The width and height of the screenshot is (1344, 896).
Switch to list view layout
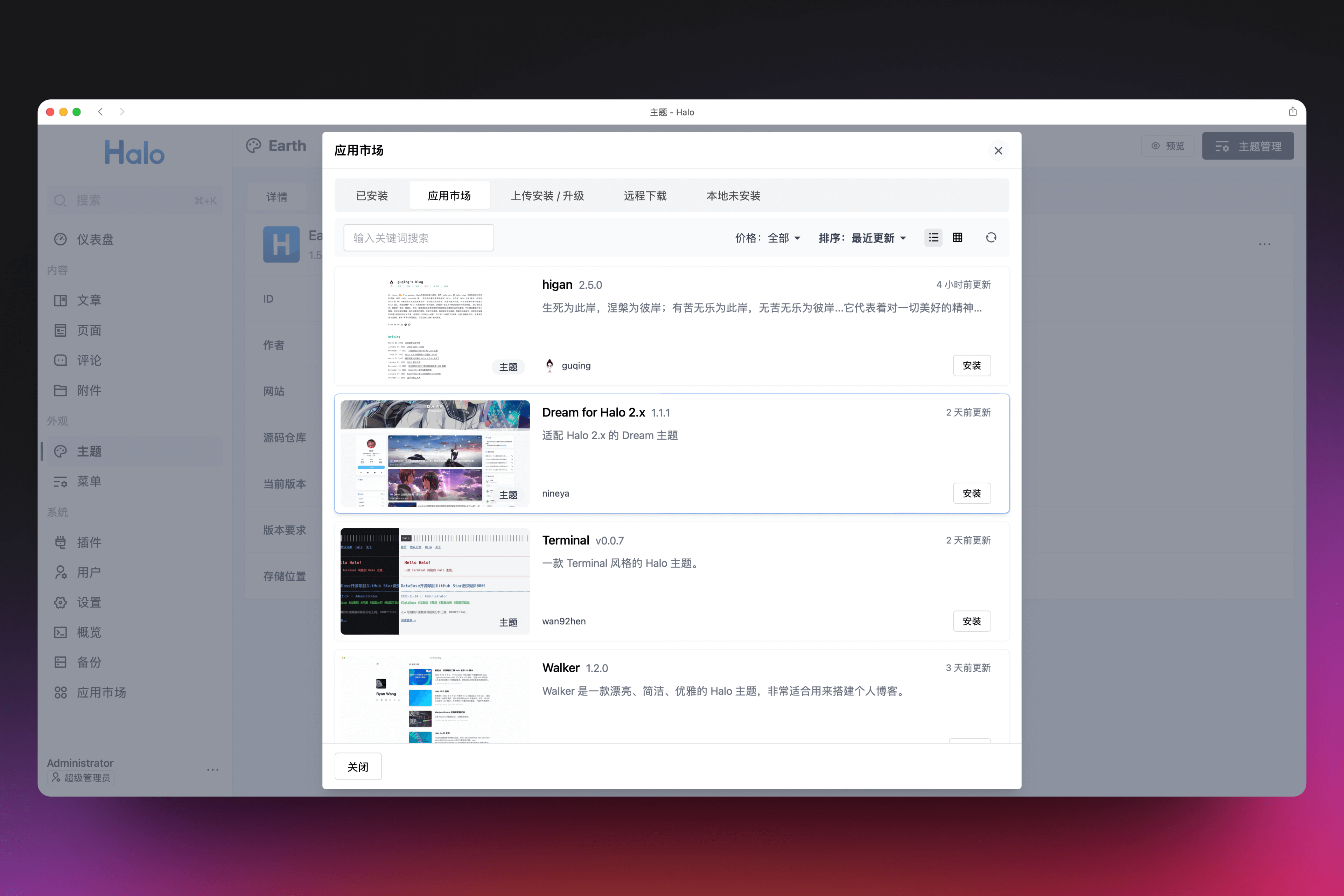coord(934,237)
